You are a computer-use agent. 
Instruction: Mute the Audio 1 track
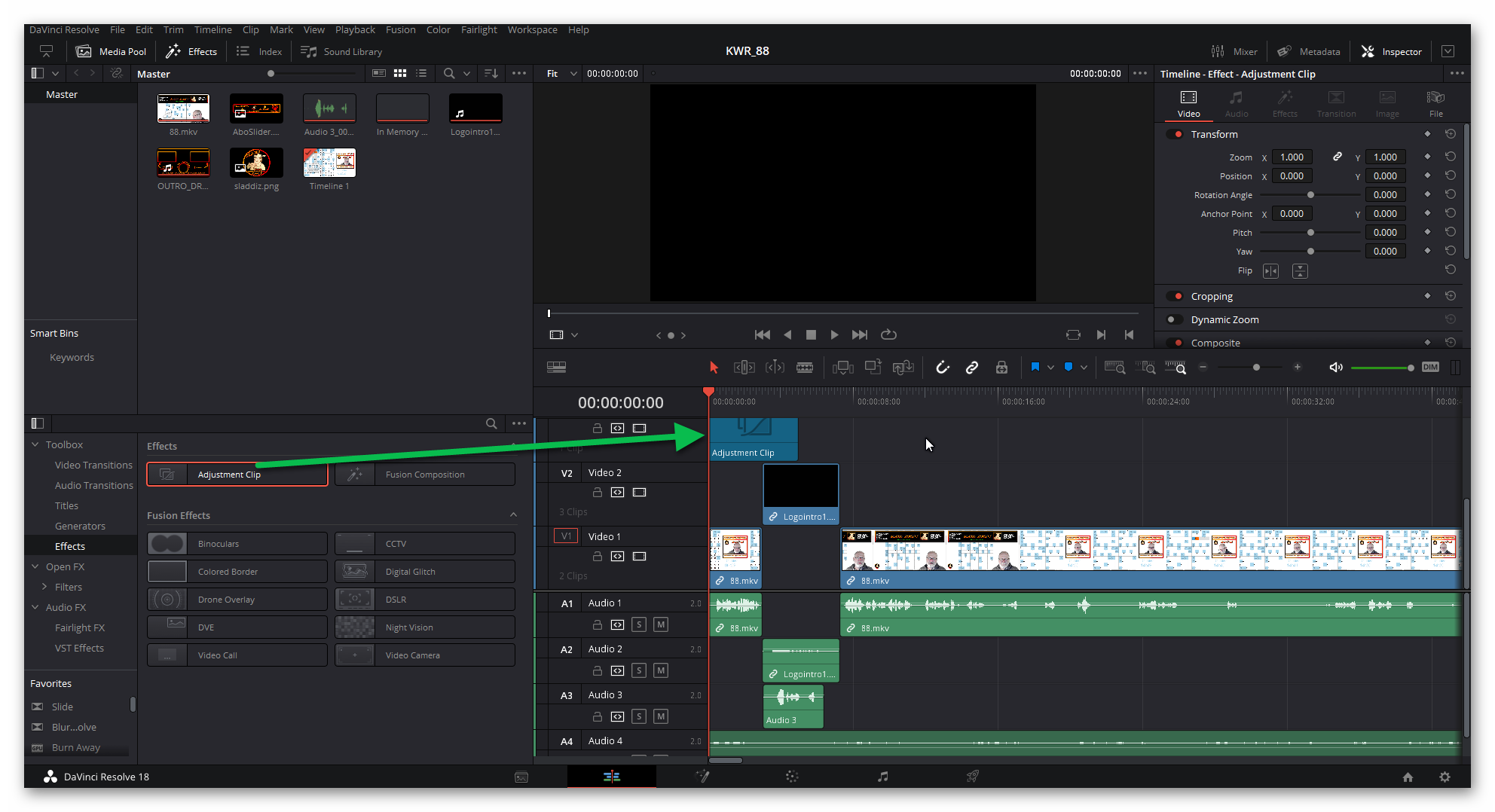pos(660,624)
